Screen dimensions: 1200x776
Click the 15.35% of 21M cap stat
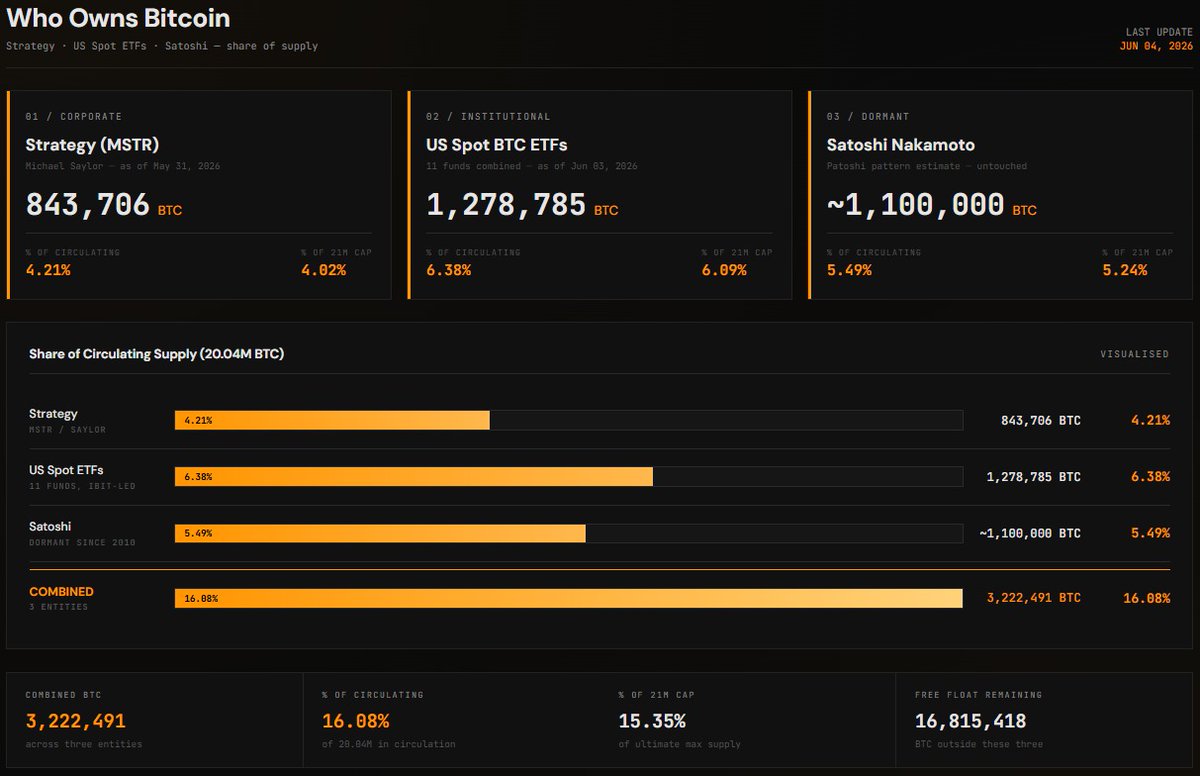coord(652,721)
